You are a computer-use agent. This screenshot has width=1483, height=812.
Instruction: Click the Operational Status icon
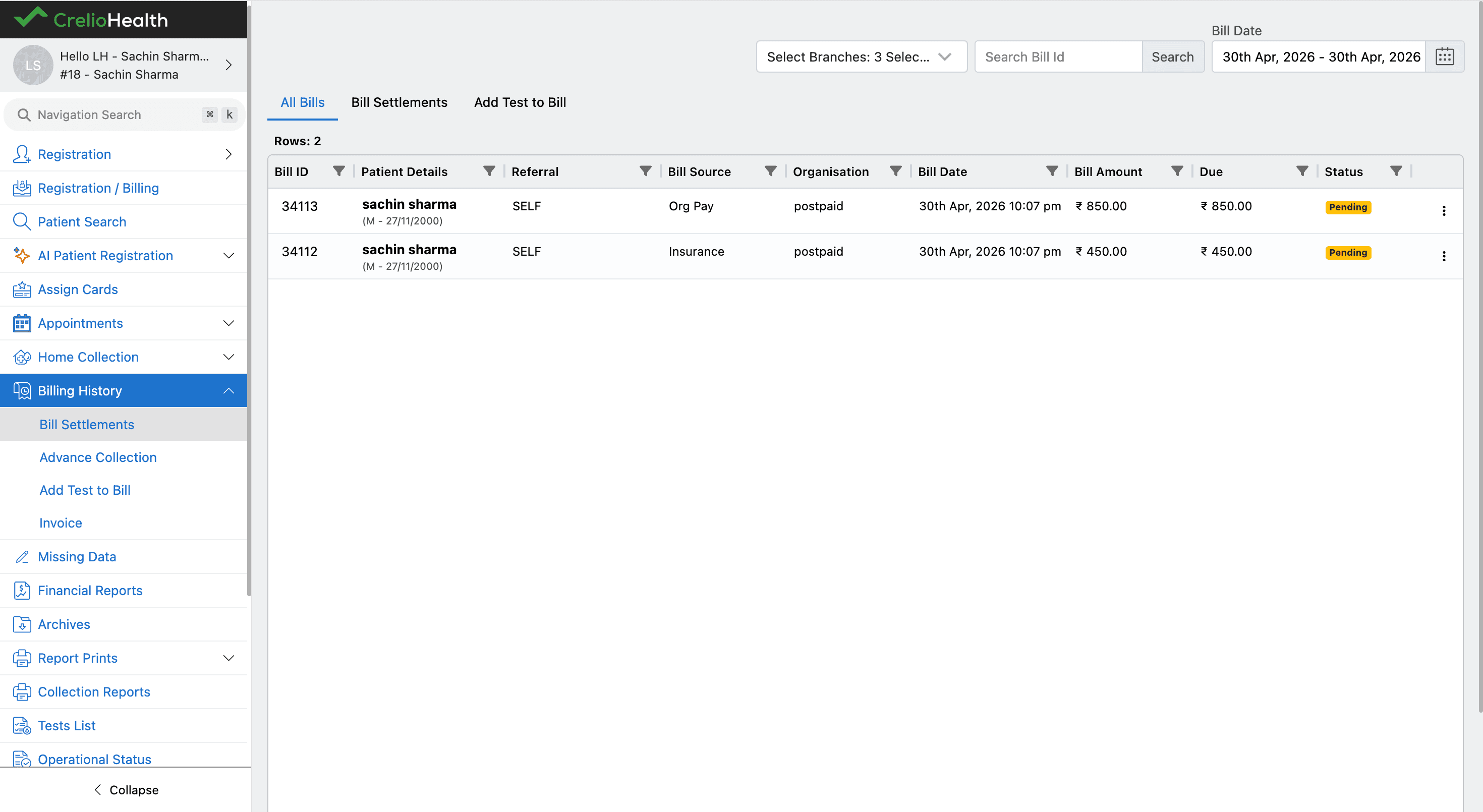coord(22,759)
